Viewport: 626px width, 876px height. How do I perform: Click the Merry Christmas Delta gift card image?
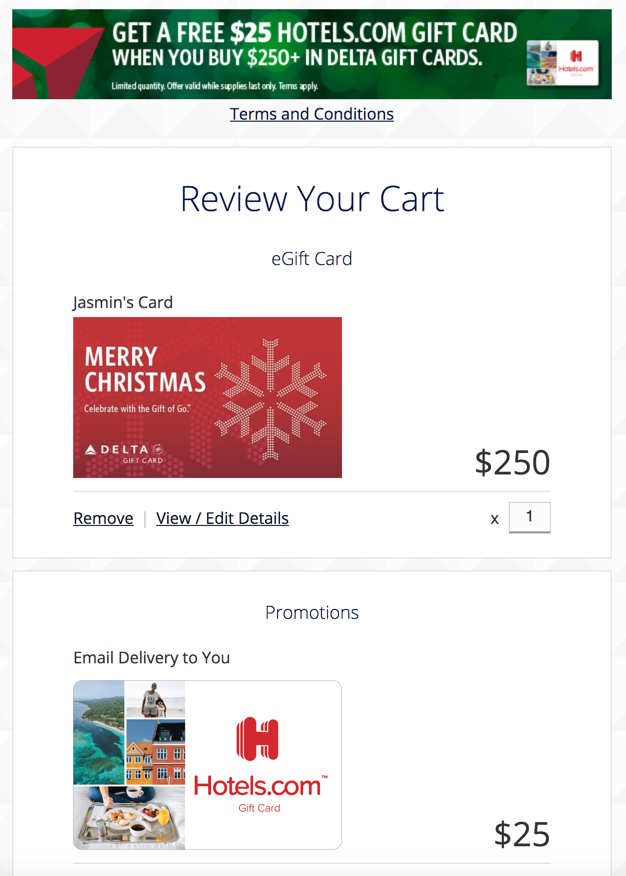click(x=207, y=397)
